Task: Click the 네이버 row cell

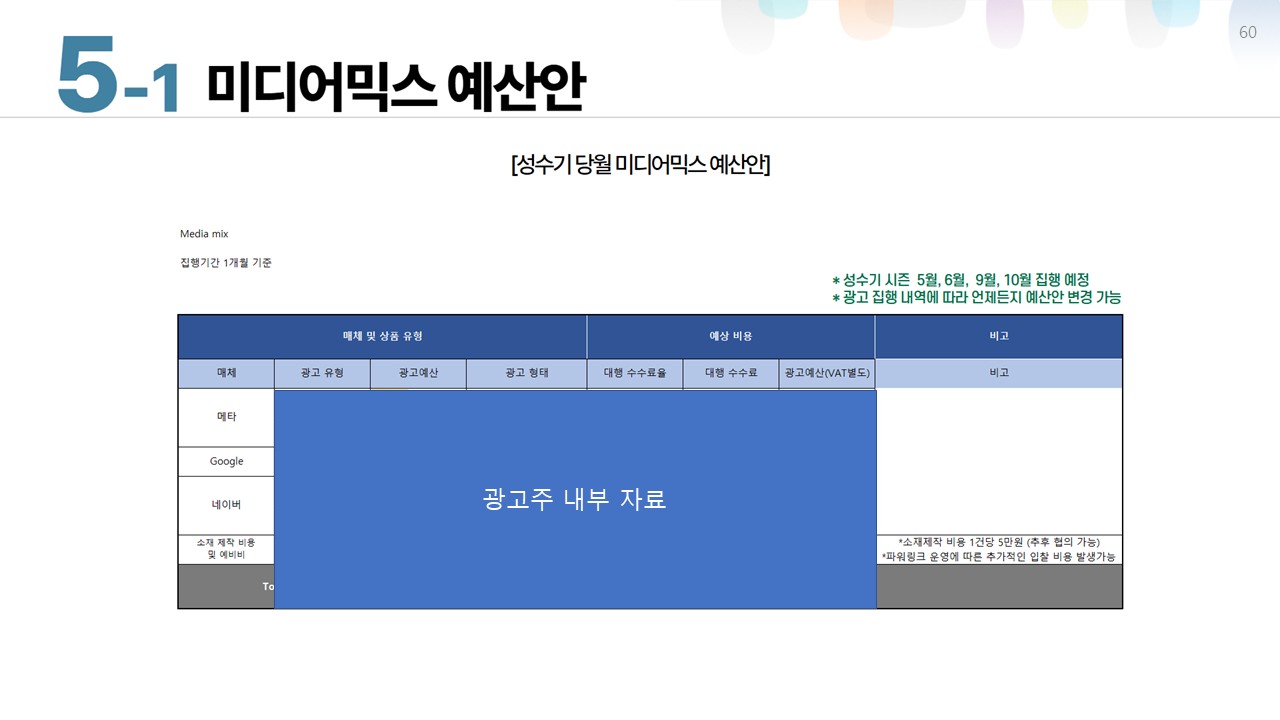Action: click(226, 505)
